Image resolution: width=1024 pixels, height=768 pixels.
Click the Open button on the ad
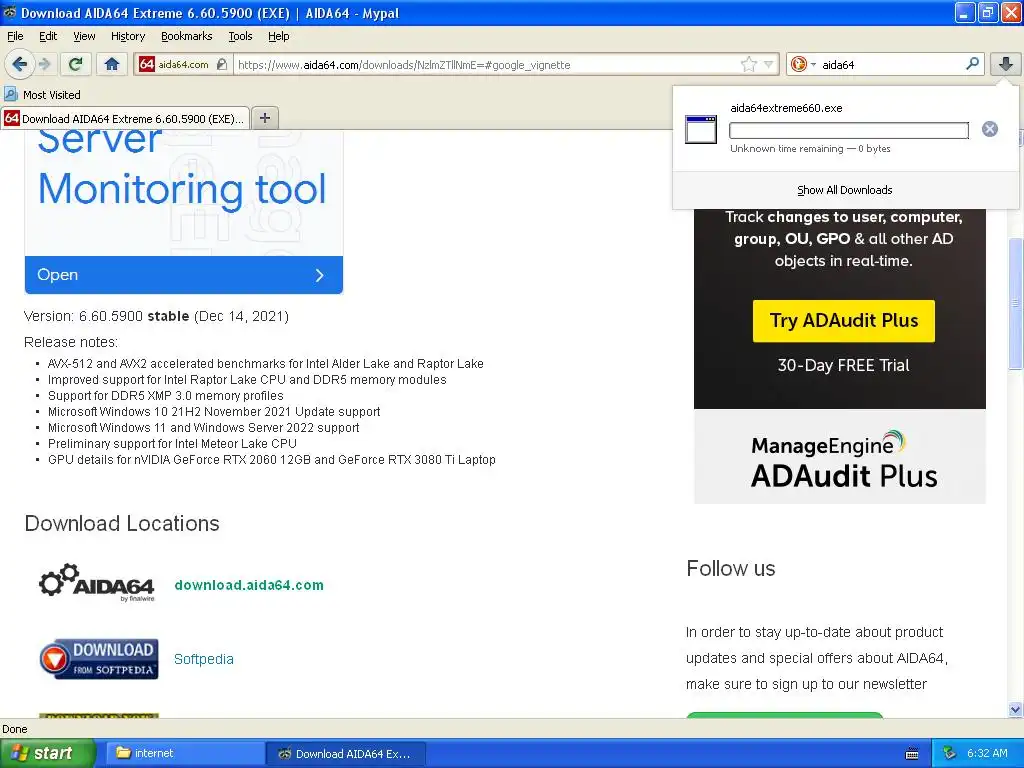click(x=184, y=275)
